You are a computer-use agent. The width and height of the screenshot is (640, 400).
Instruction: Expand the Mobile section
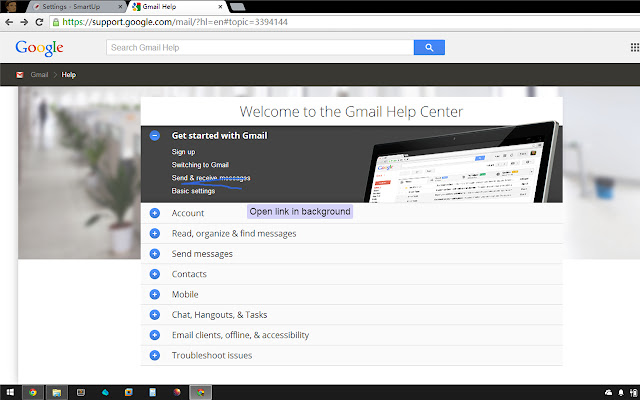[155, 294]
